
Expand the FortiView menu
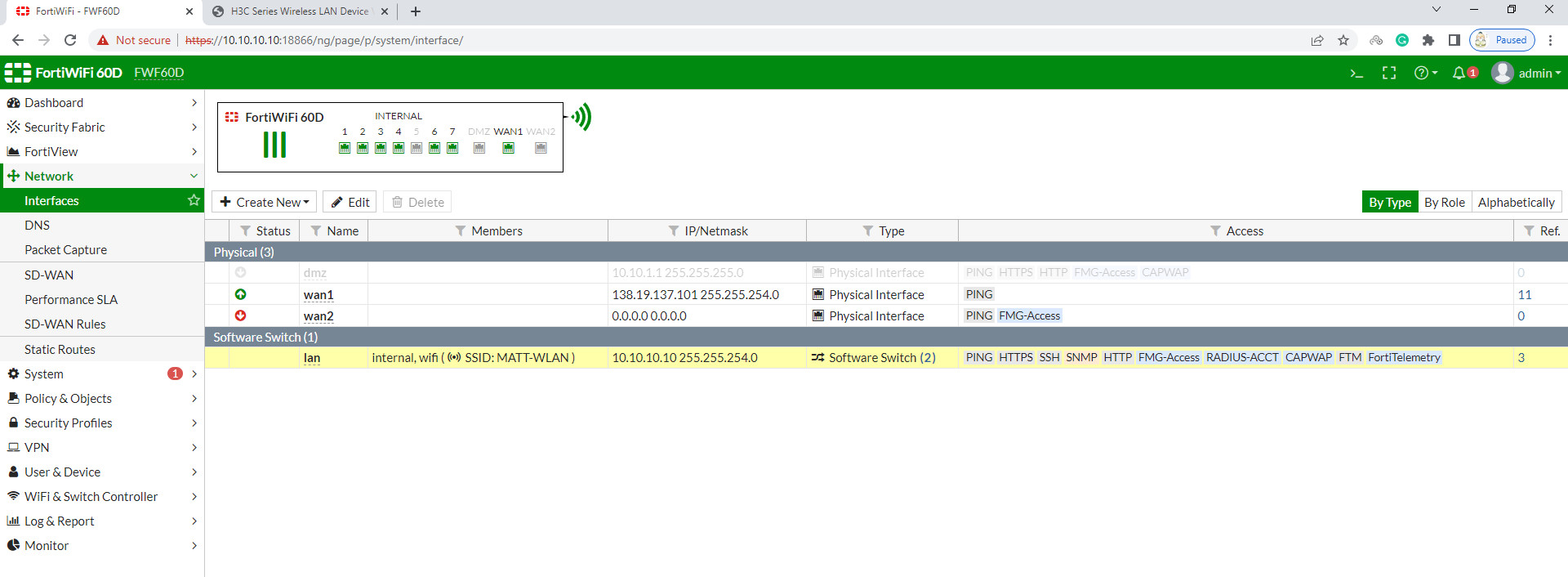pyautogui.click(x=102, y=151)
